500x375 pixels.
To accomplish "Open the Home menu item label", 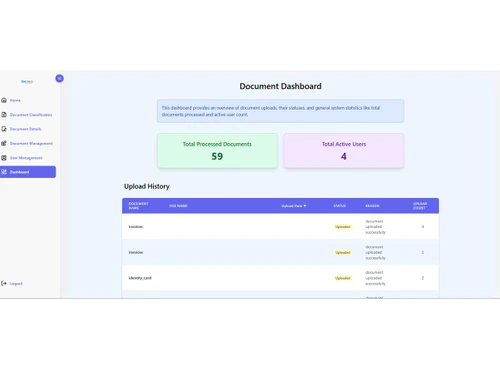I will click(15, 100).
